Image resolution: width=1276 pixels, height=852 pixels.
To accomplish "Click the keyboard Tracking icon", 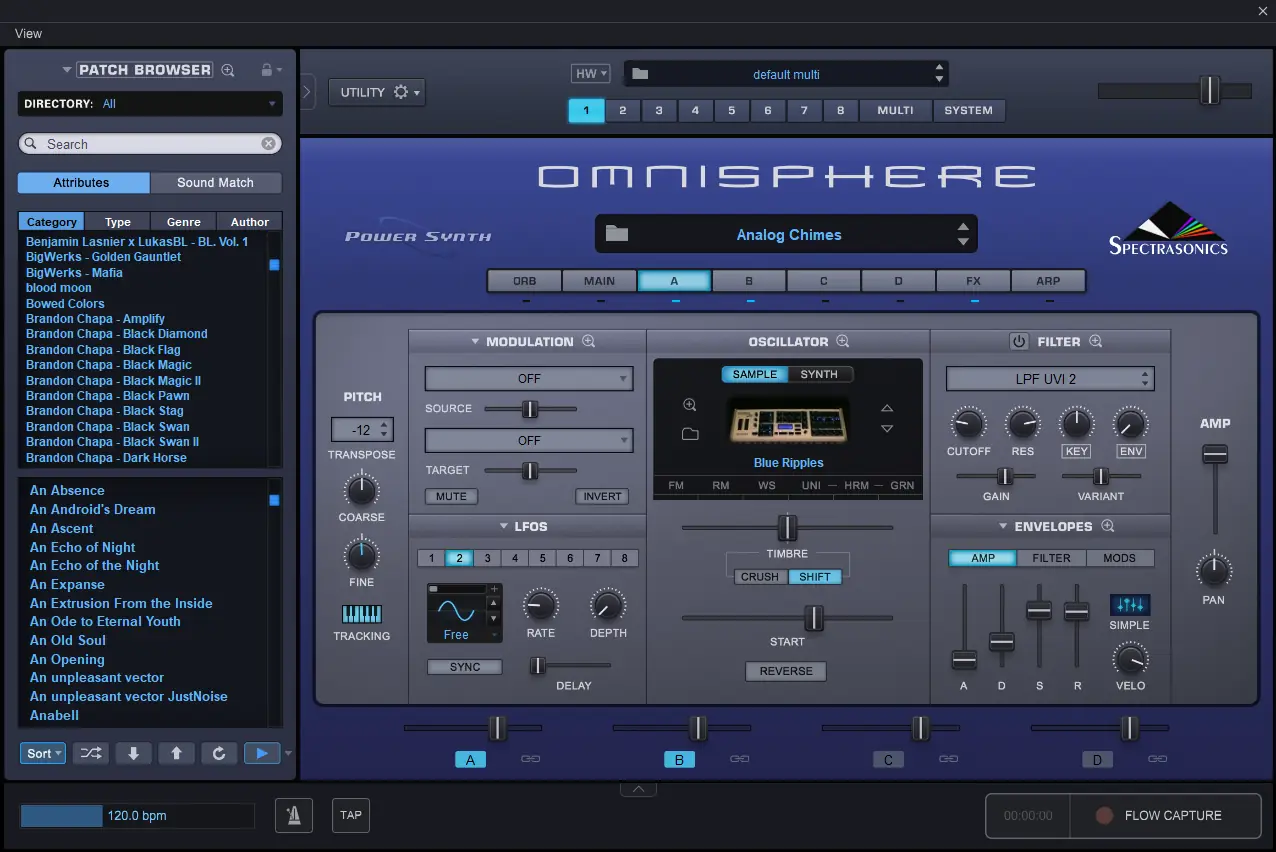I will click(x=362, y=614).
